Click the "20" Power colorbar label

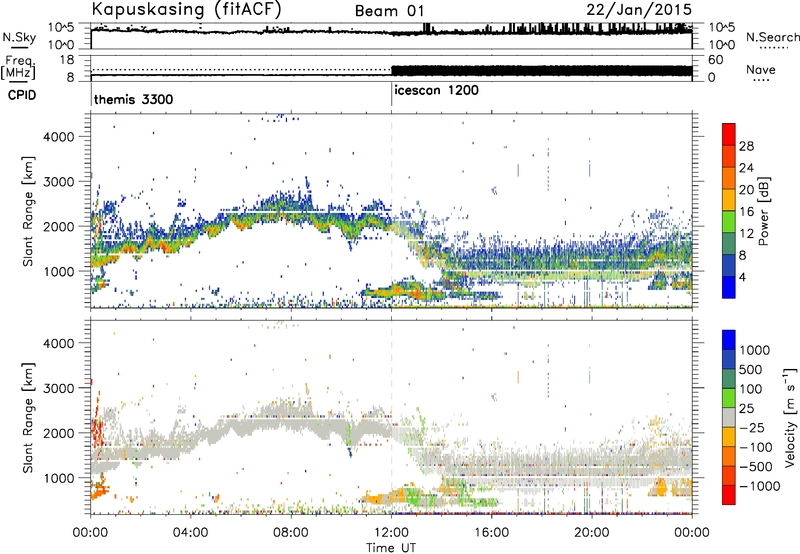746,190
